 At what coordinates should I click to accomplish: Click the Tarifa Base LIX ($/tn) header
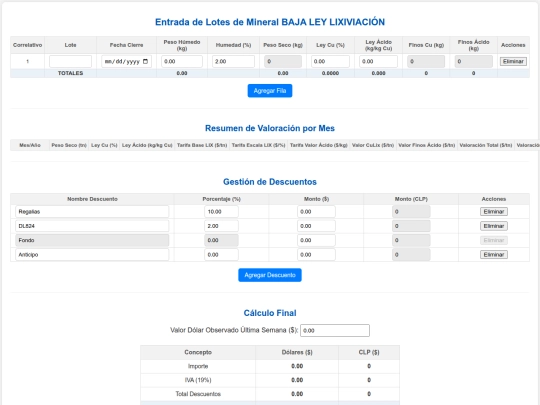202,145
